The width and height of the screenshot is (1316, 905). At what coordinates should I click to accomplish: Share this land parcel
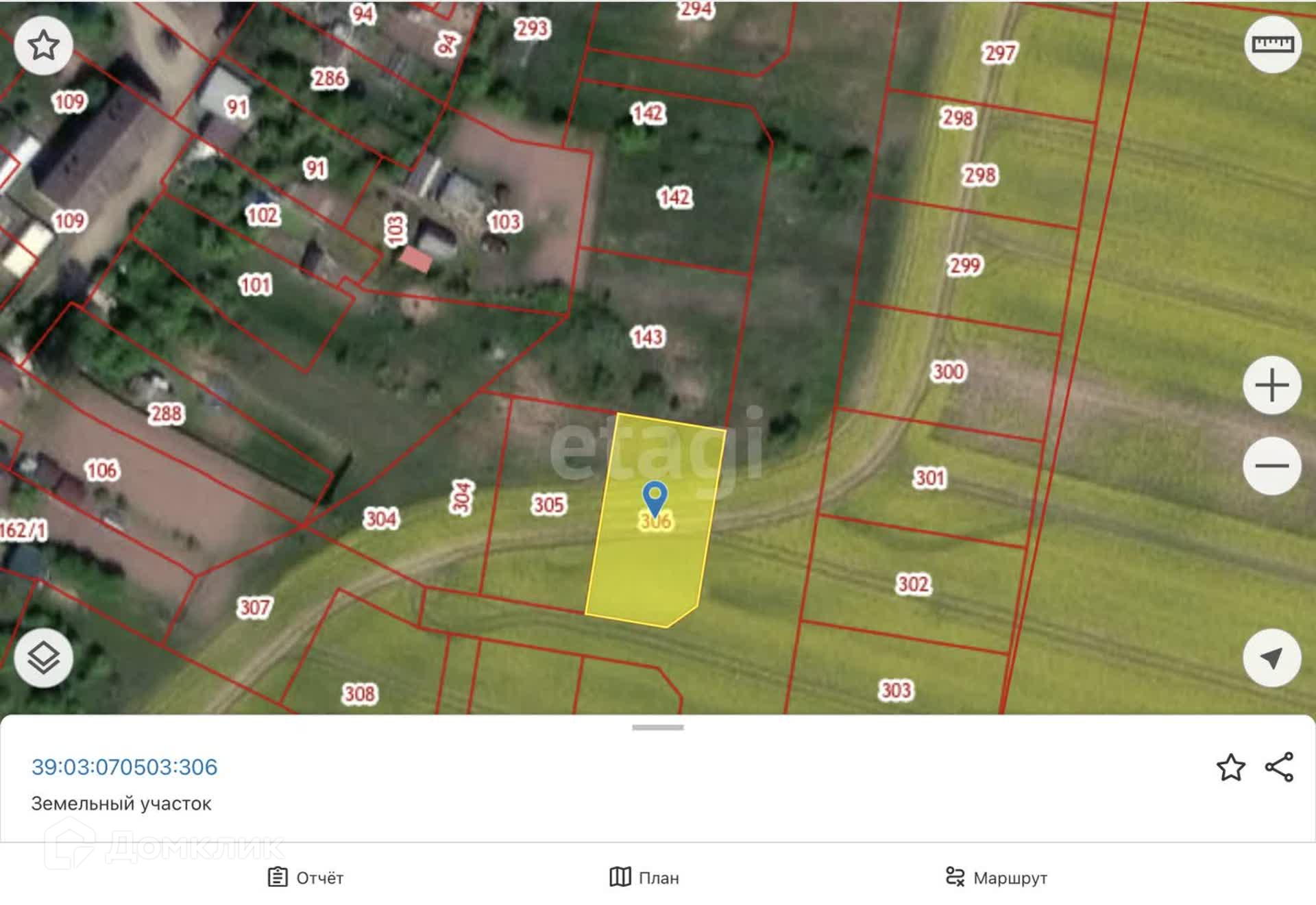(1279, 767)
